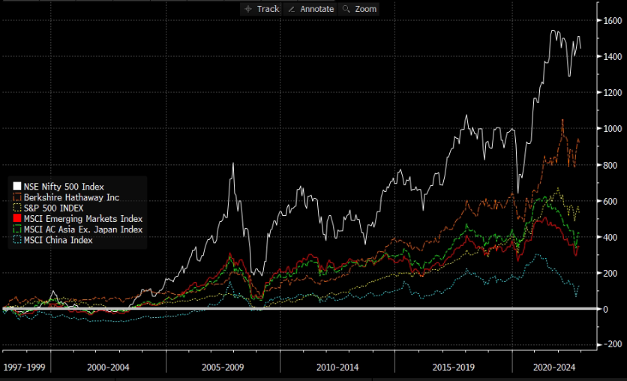Click the MSCI China Index teal swatch

click(17, 240)
